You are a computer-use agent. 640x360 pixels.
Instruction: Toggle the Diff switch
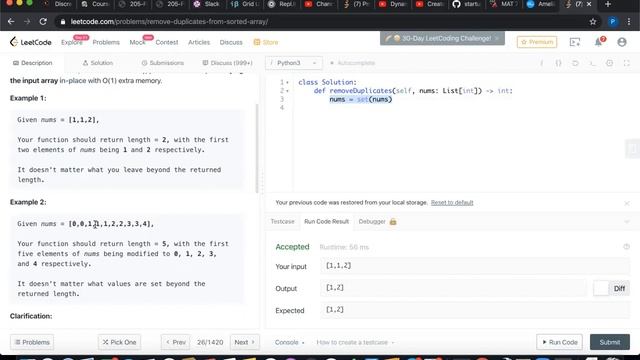tap(611, 289)
